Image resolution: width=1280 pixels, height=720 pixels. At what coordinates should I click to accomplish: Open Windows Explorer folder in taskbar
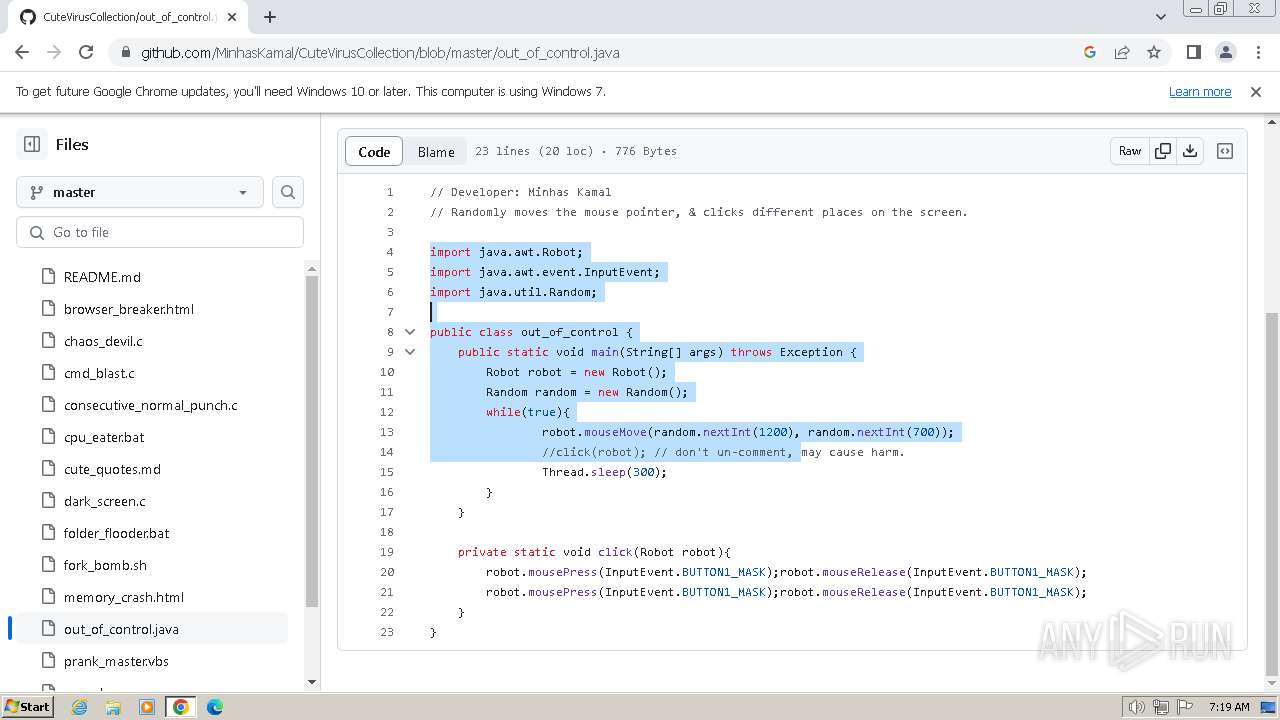point(113,707)
